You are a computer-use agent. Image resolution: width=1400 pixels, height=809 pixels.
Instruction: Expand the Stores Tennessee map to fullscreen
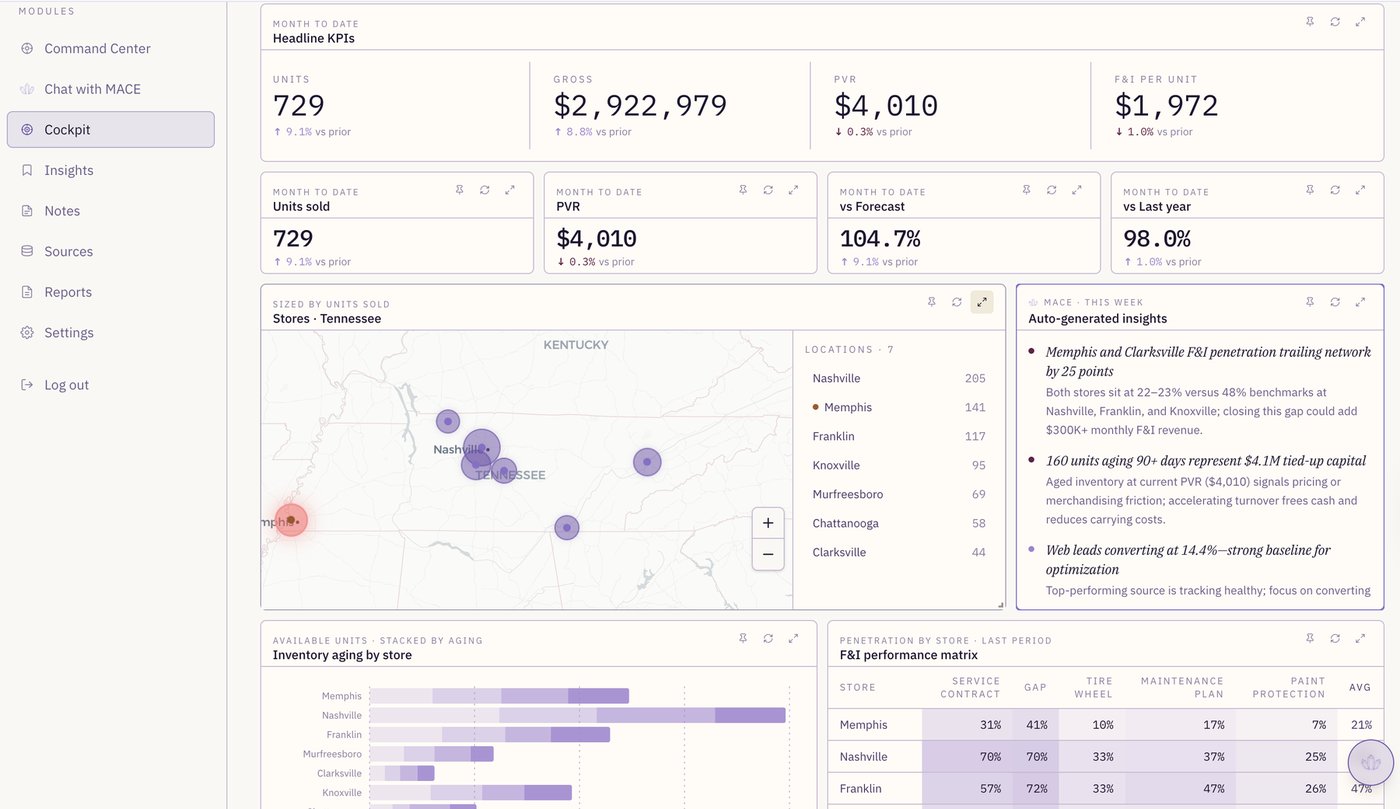[982, 302]
